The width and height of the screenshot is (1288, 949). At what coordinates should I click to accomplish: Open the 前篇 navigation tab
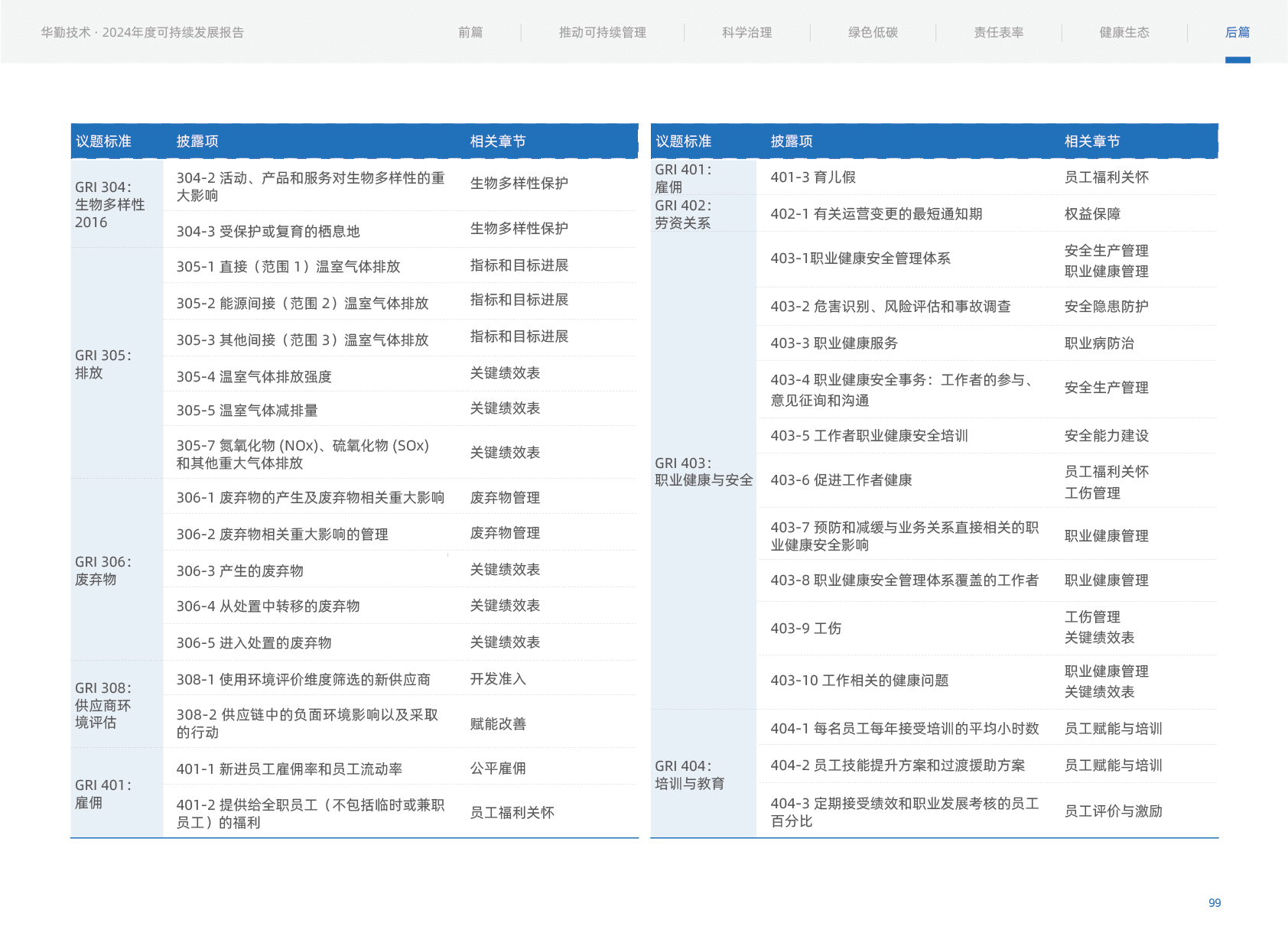click(x=470, y=32)
